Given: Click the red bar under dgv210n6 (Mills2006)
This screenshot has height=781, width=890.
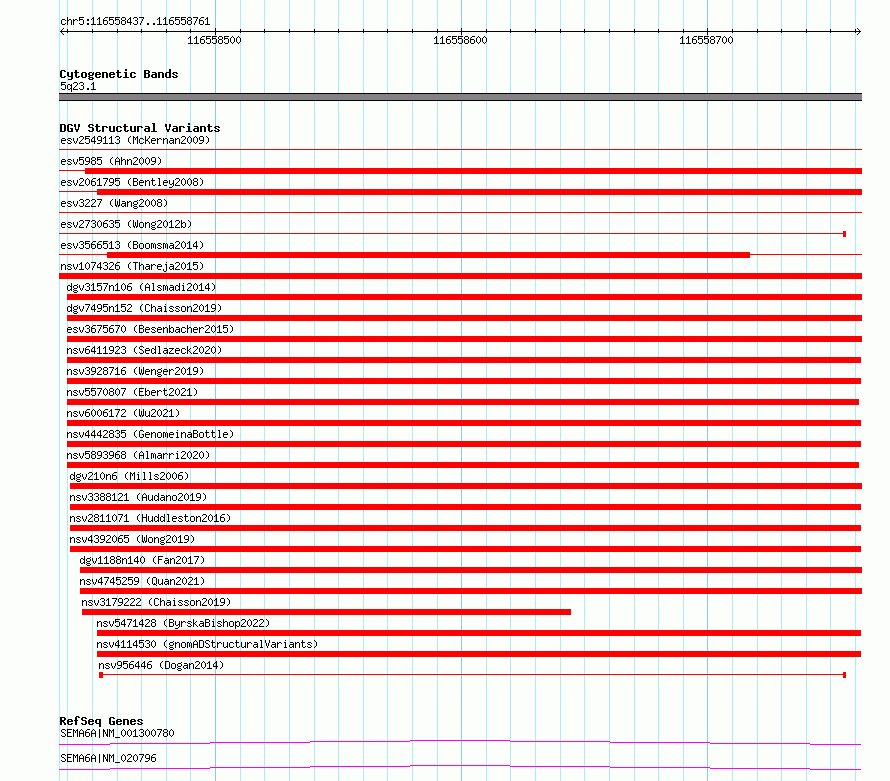Looking at the screenshot, I should point(466,486).
